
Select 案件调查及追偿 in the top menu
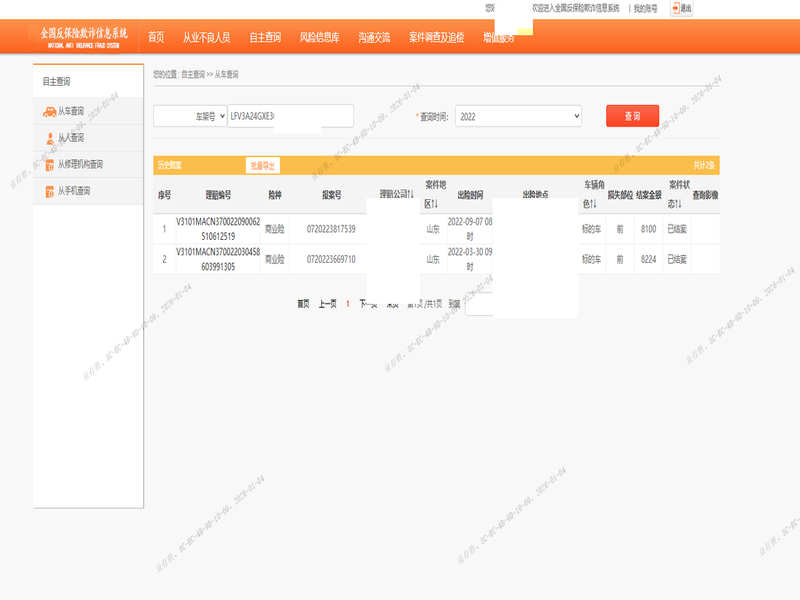(437, 37)
